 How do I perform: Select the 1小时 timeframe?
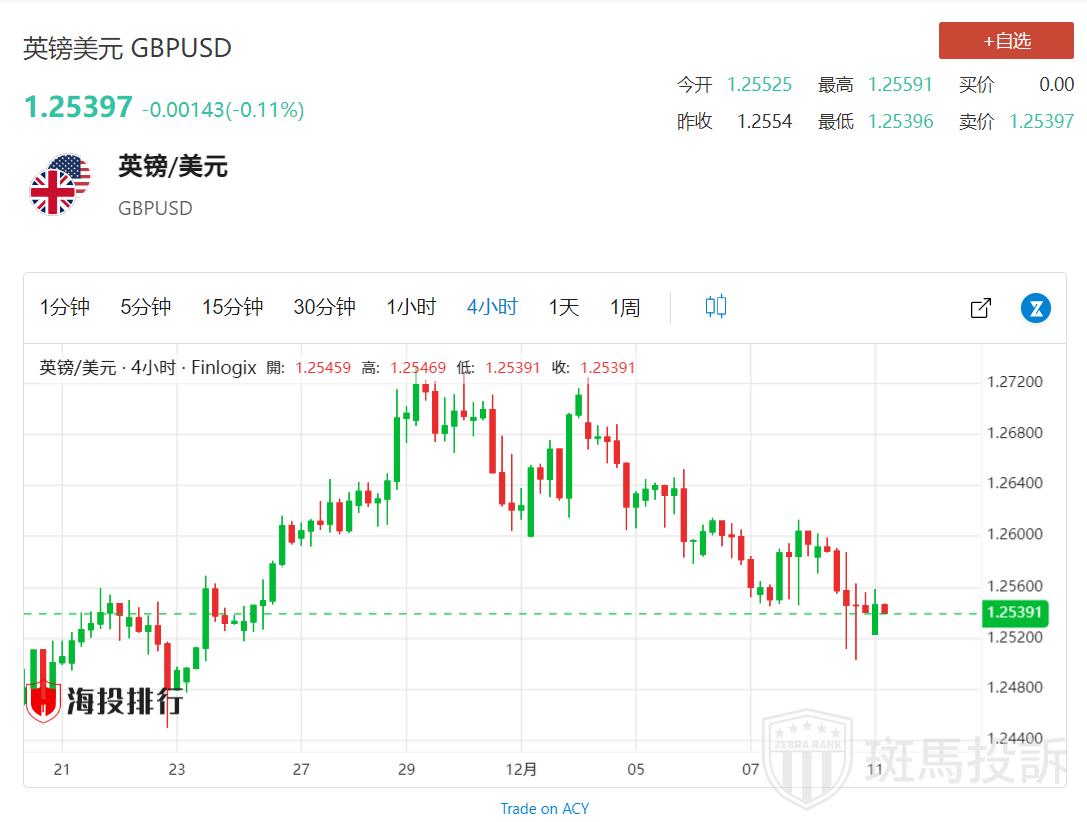(411, 307)
